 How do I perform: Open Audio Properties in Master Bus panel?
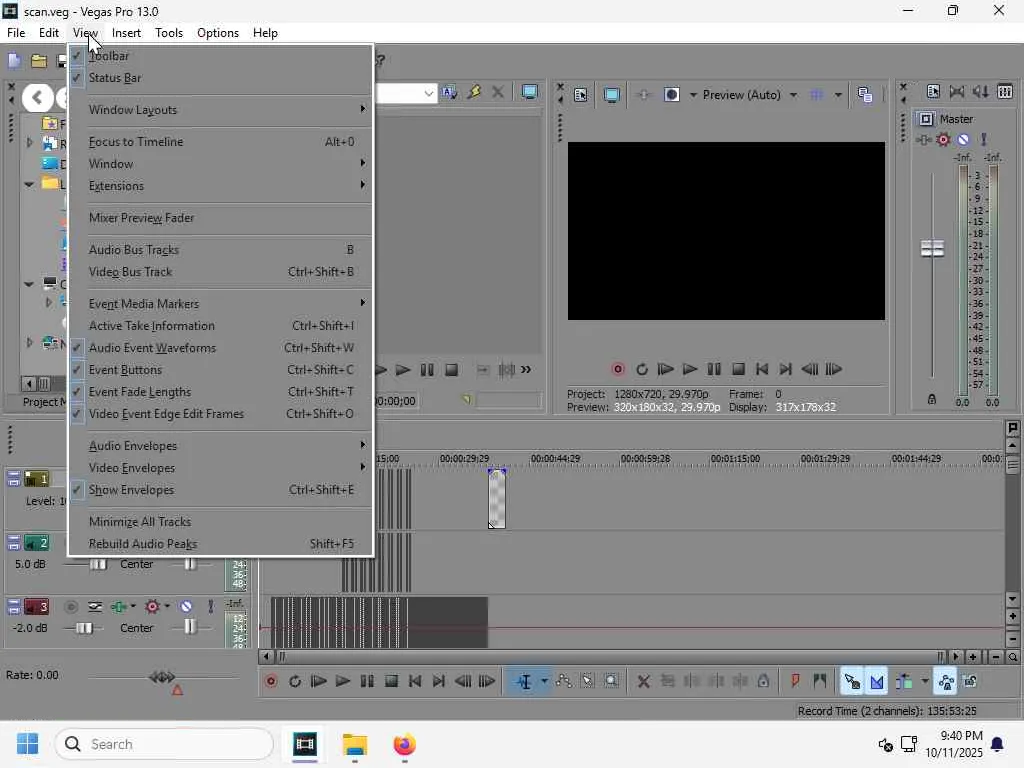[x=933, y=91]
